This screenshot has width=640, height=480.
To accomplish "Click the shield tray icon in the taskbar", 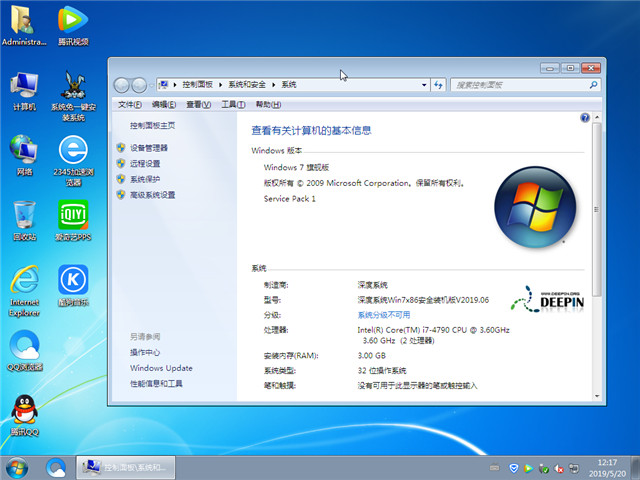I will pos(514,468).
